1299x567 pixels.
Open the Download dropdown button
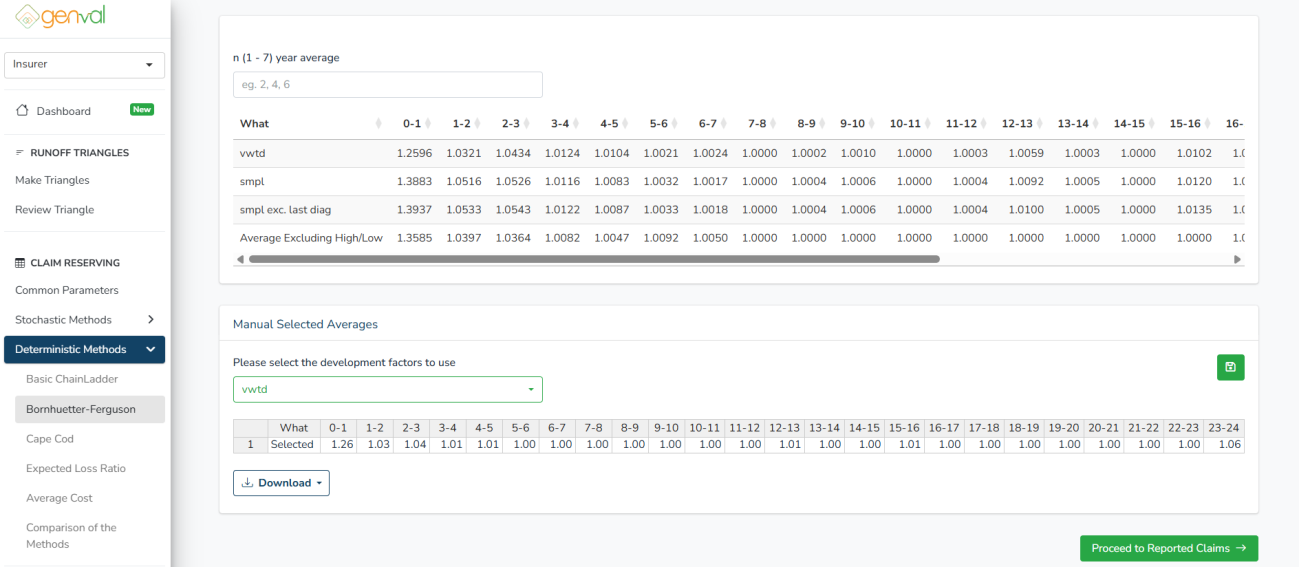tap(281, 483)
